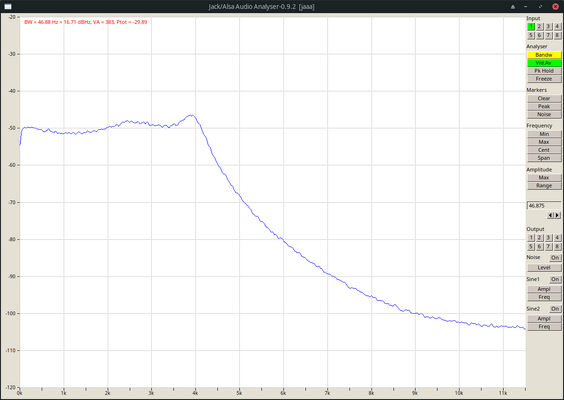
Task: Enable the Pk Hold analyser mode
Action: [544, 71]
